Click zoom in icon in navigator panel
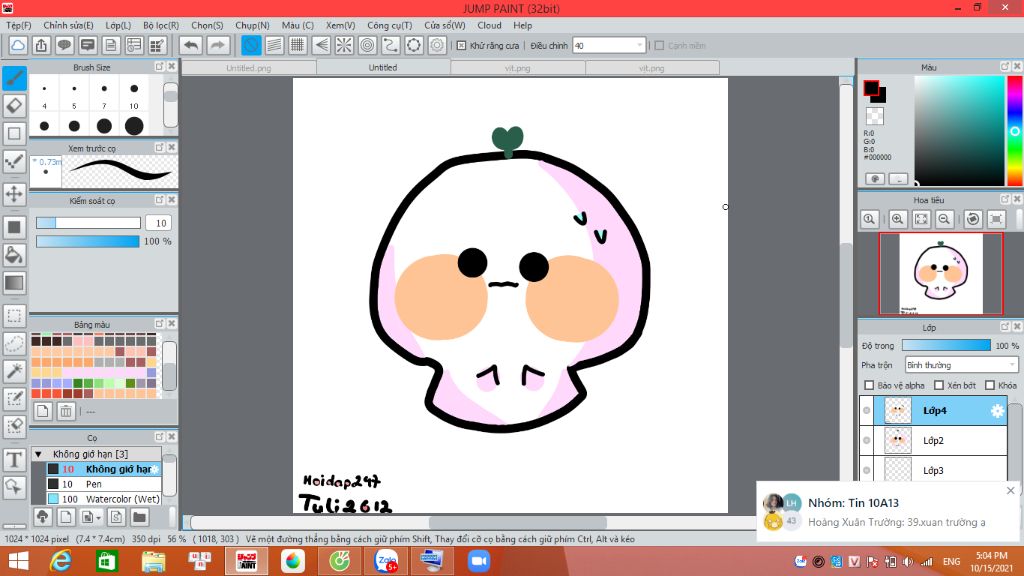1024x576 pixels. [897, 219]
